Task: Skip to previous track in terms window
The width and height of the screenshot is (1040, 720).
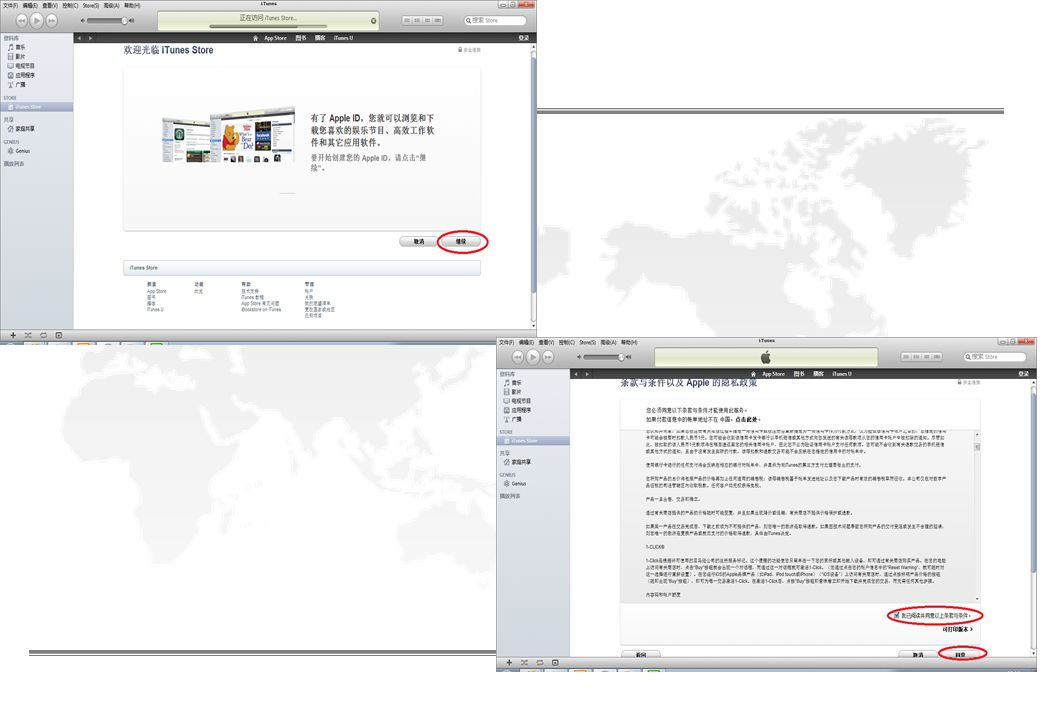Action: coord(517,357)
